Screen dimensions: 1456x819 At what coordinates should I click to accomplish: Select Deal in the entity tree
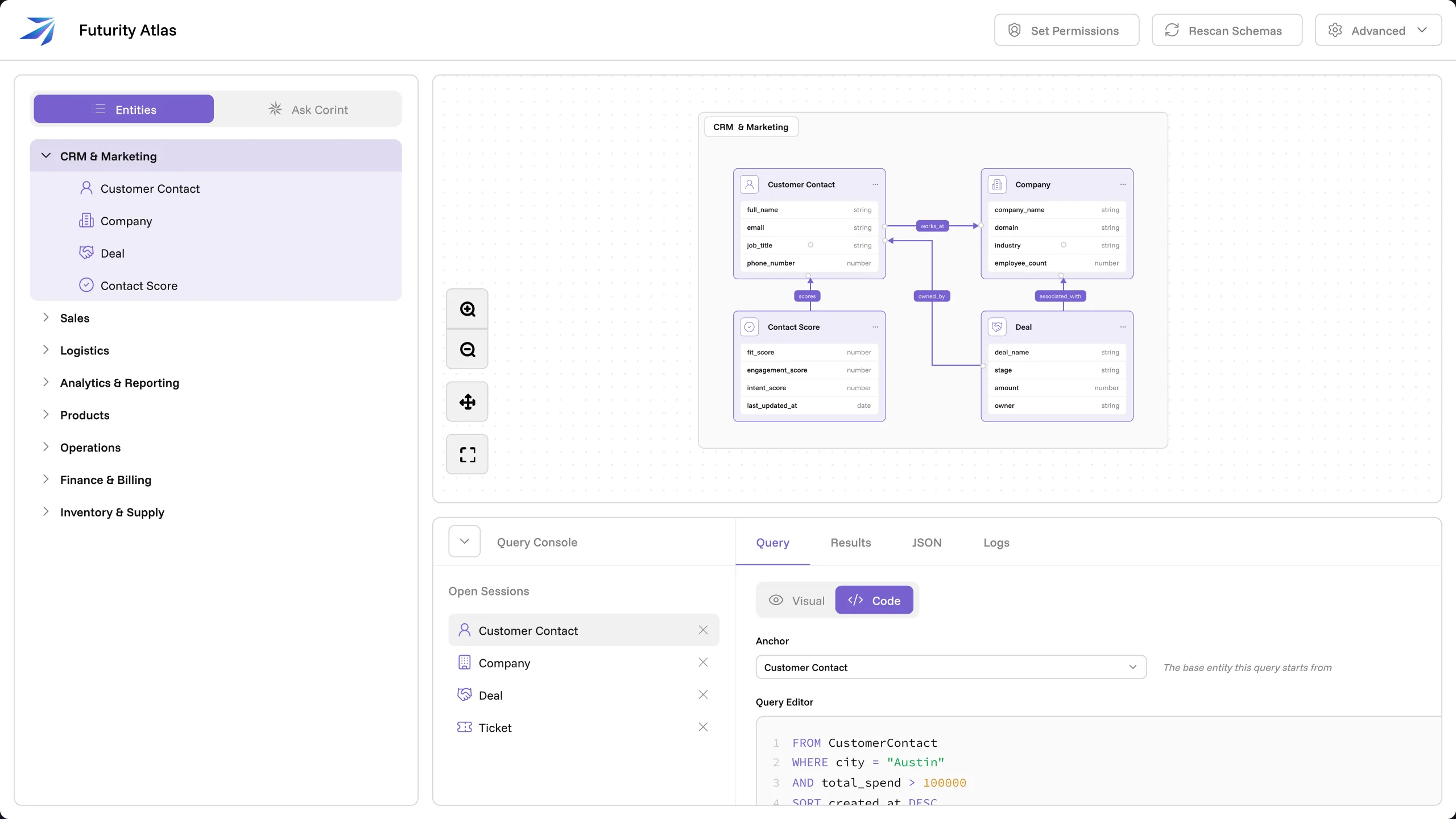click(x=216, y=253)
